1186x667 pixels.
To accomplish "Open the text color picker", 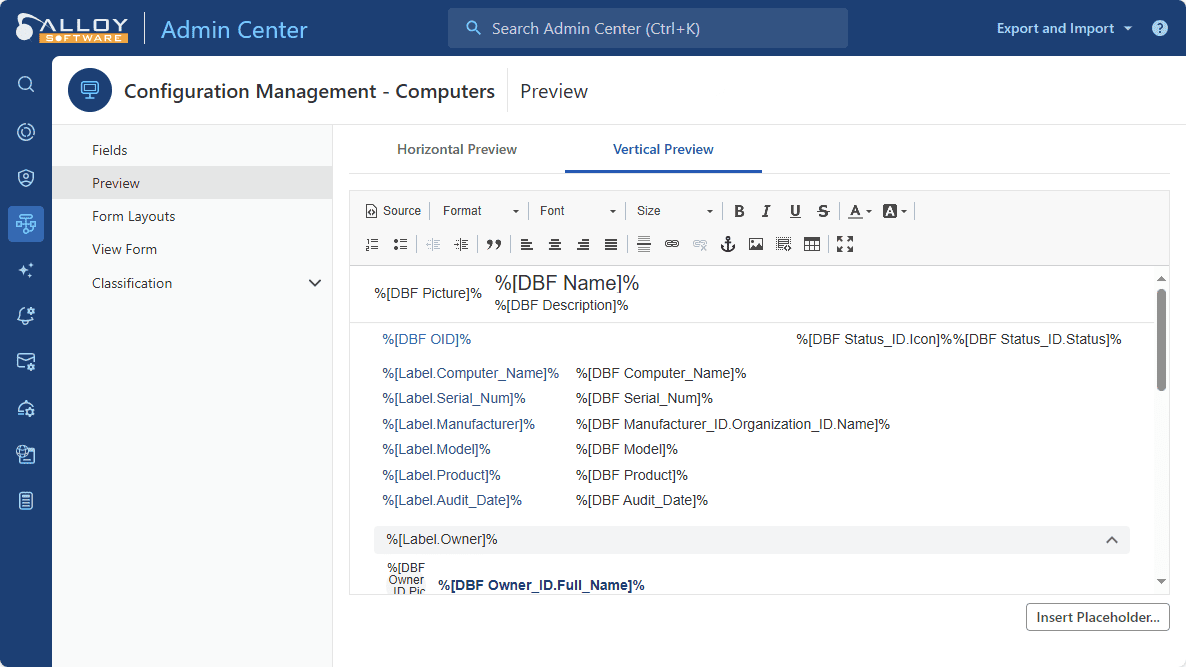I will (859, 211).
